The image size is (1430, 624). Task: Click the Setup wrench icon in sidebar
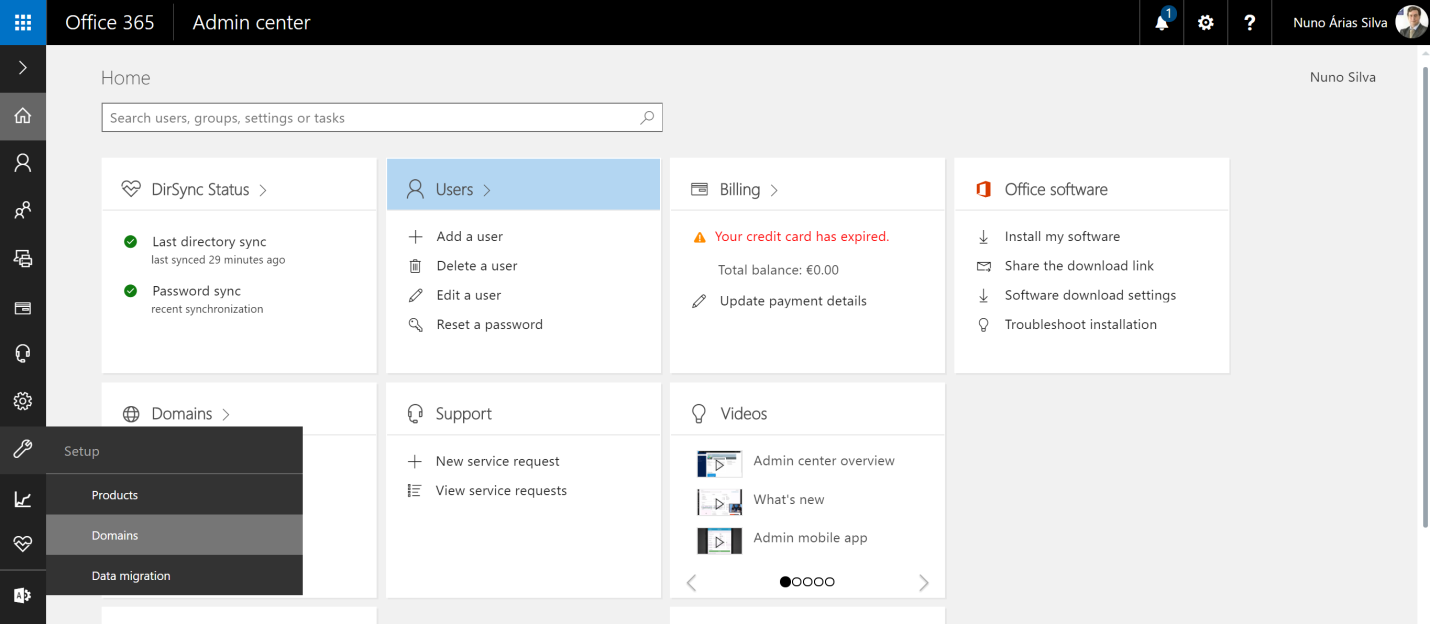click(x=23, y=450)
